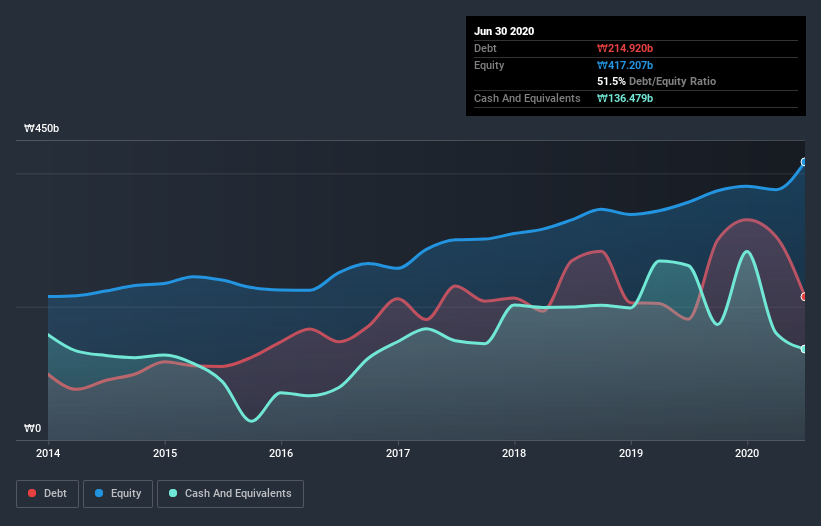
Task: Click the 2020 axis label
Action: click(747, 453)
